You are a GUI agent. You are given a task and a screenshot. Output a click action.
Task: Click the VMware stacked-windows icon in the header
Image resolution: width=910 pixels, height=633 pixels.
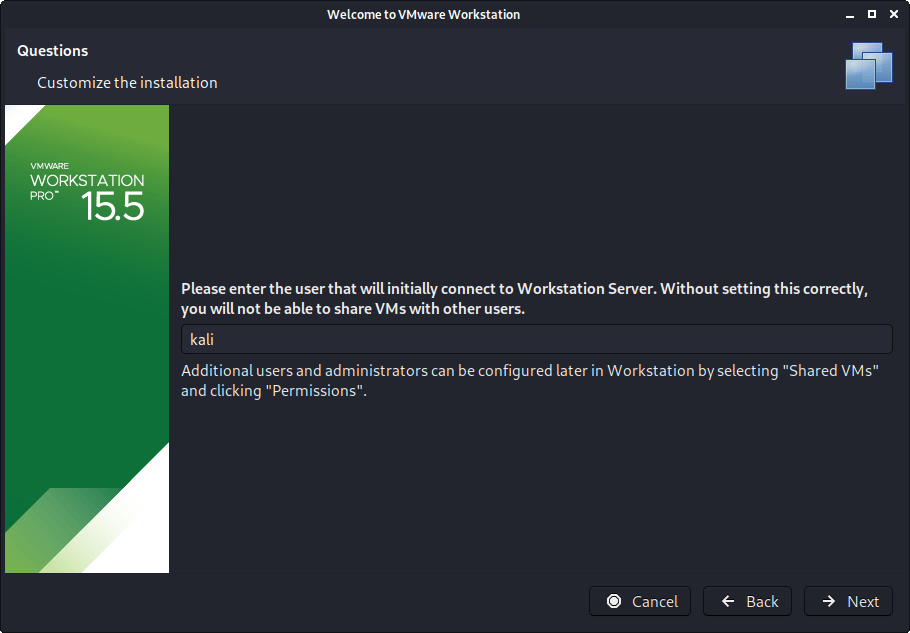(868, 66)
